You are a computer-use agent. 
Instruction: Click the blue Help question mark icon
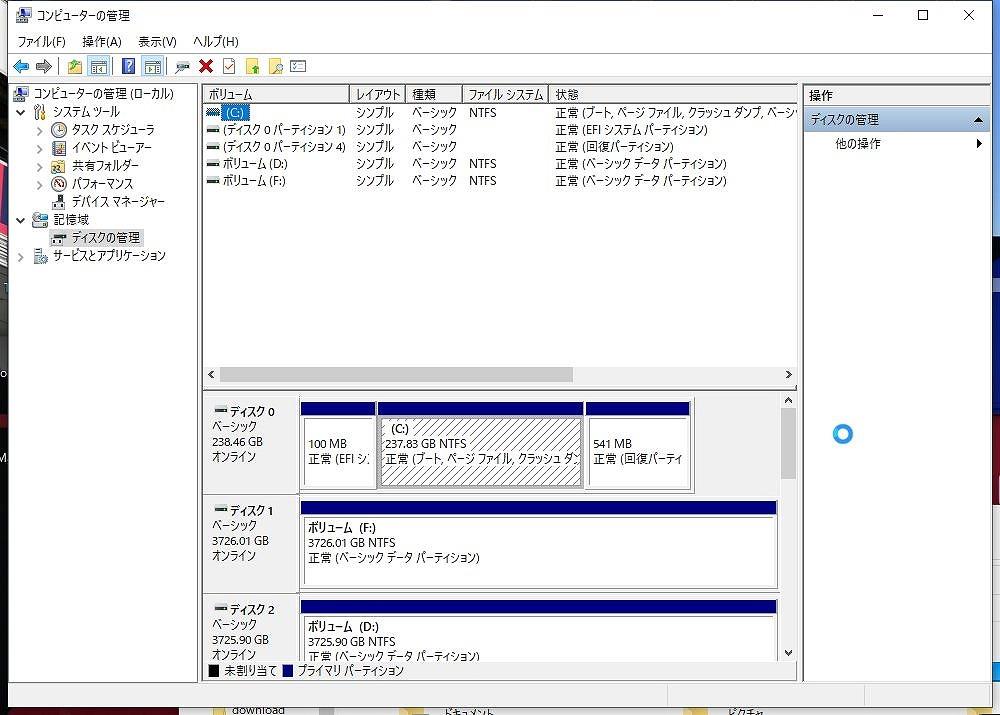[x=128, y=66]
